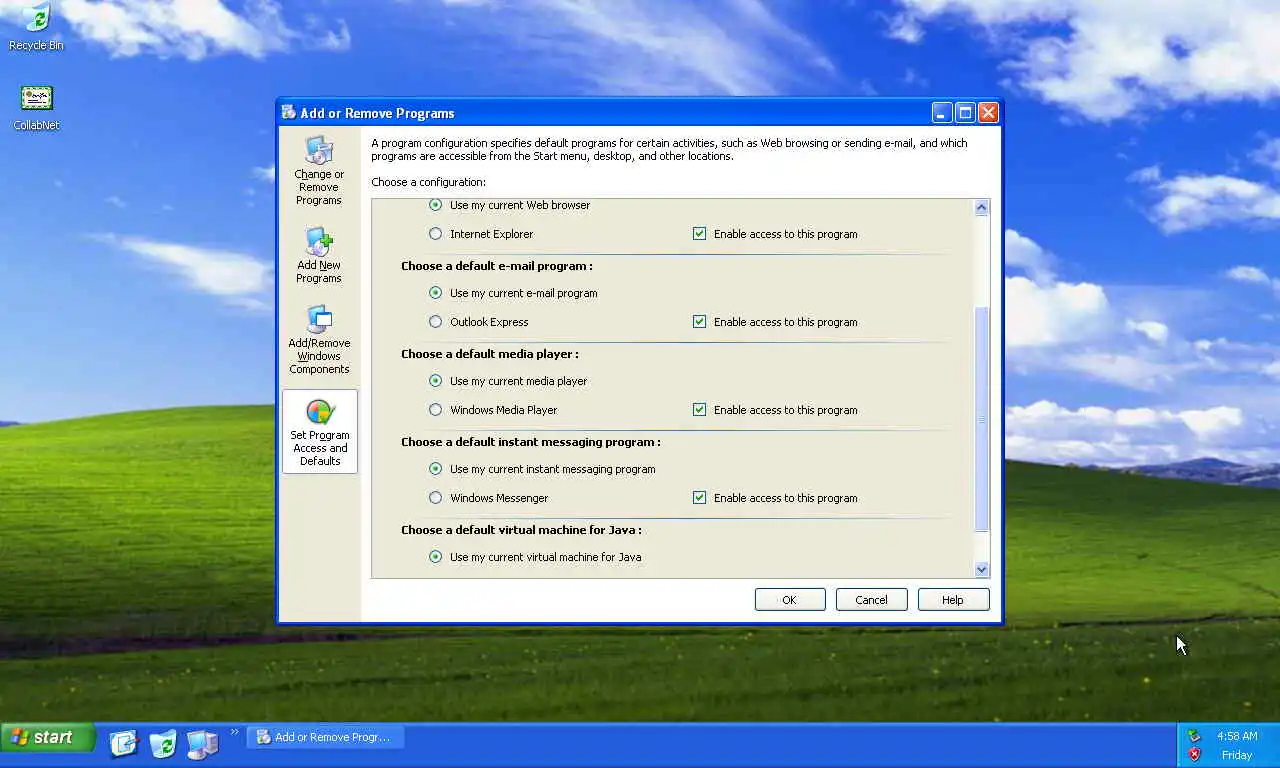This screenshot has width=1280, height=768.
Task: Click upper system tray icon
Action: tap(1194, 736)
